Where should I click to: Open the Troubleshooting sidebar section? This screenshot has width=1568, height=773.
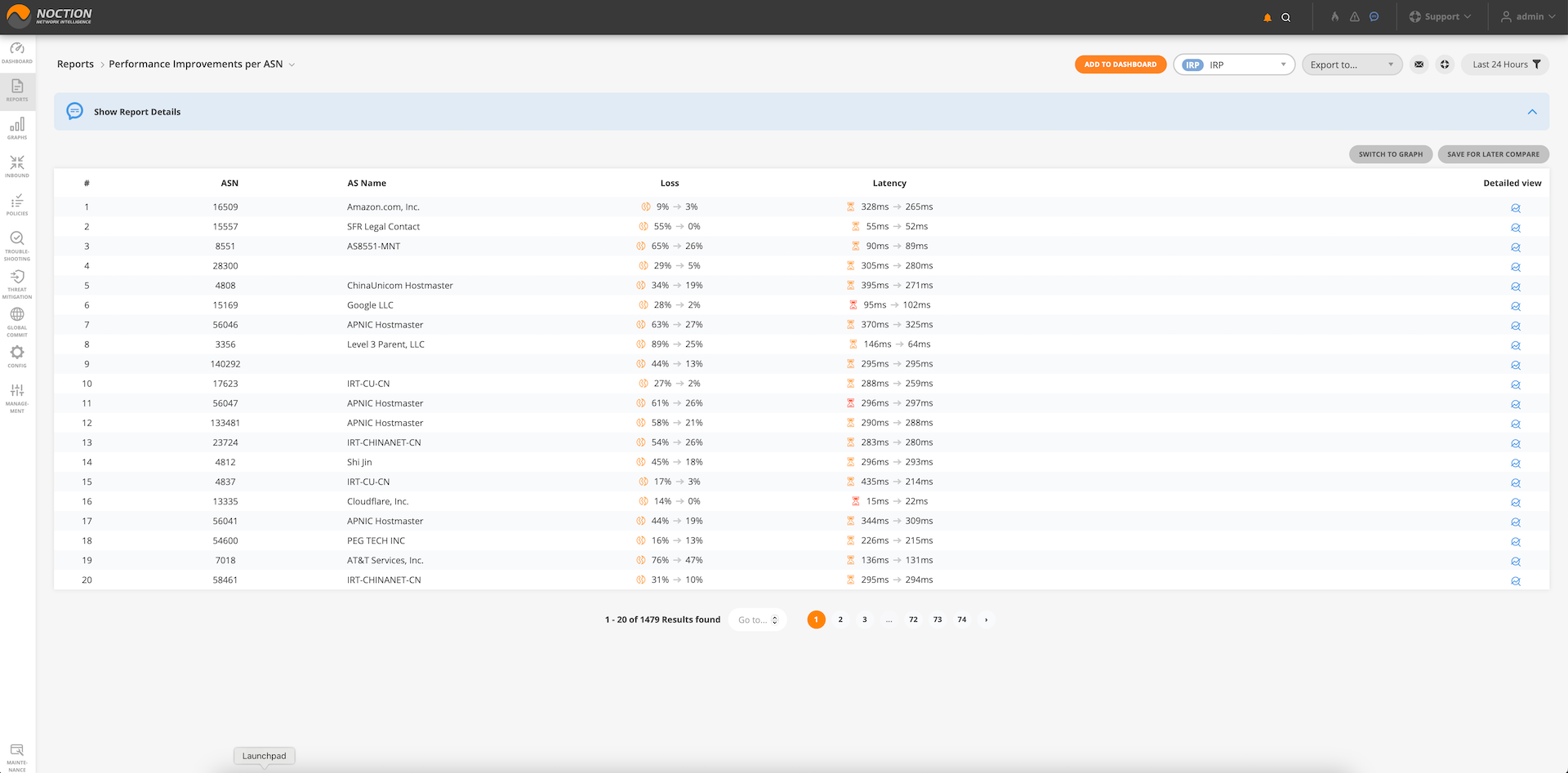(17, 246)
